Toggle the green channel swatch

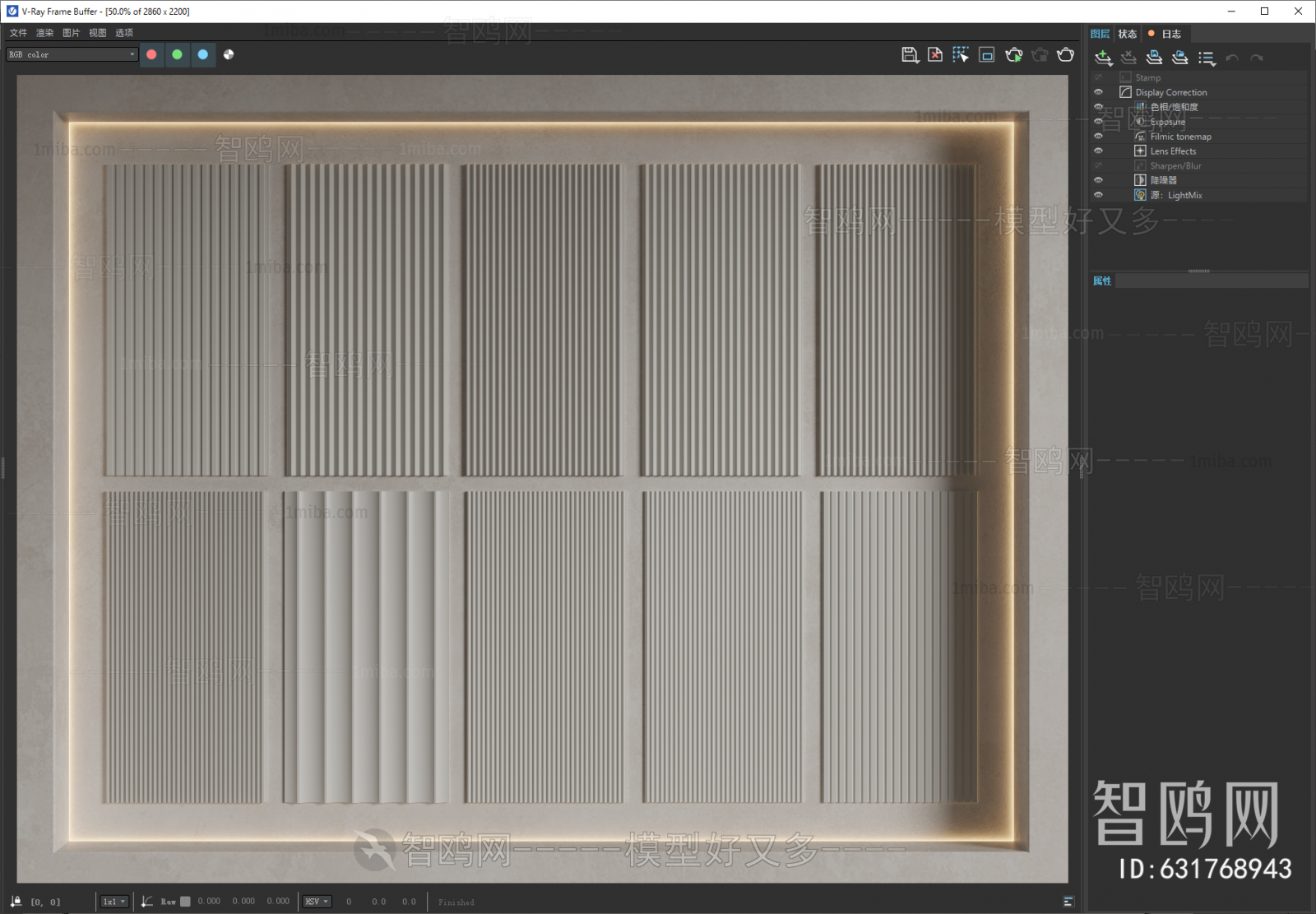click(x=177, y=55)
